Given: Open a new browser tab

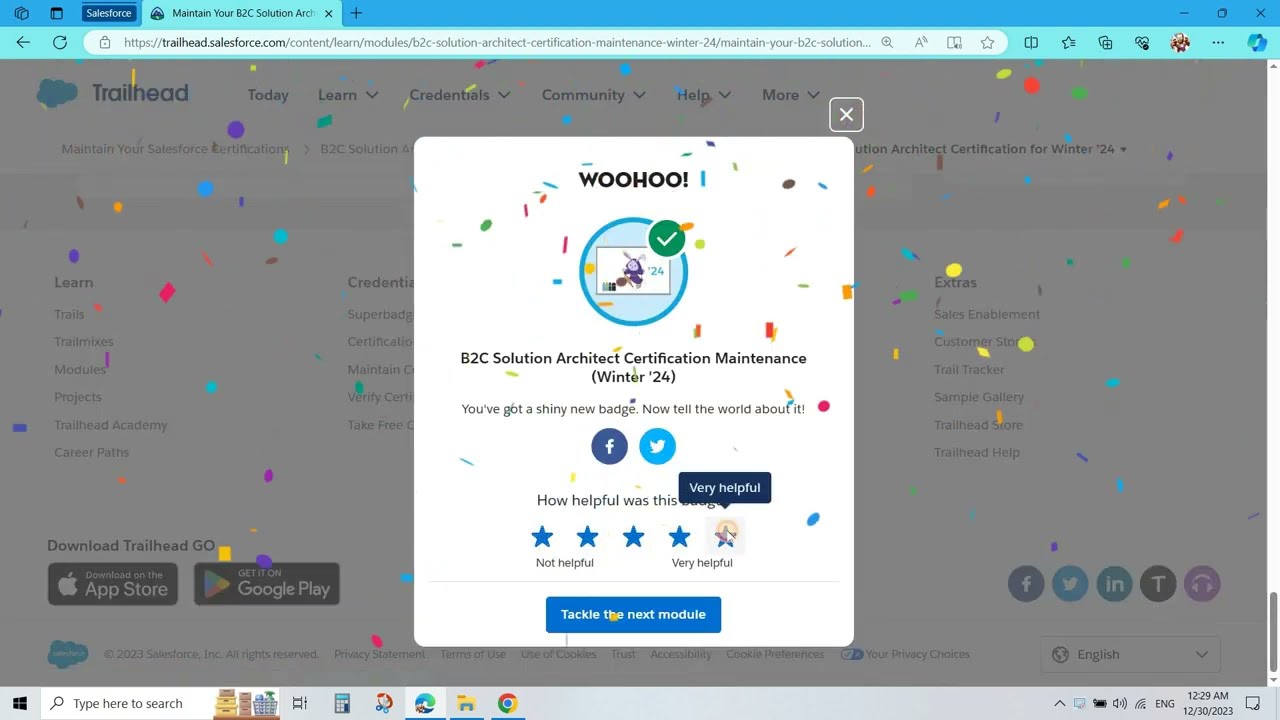Looking at the screenshot, I should click(x=356, y=13).
